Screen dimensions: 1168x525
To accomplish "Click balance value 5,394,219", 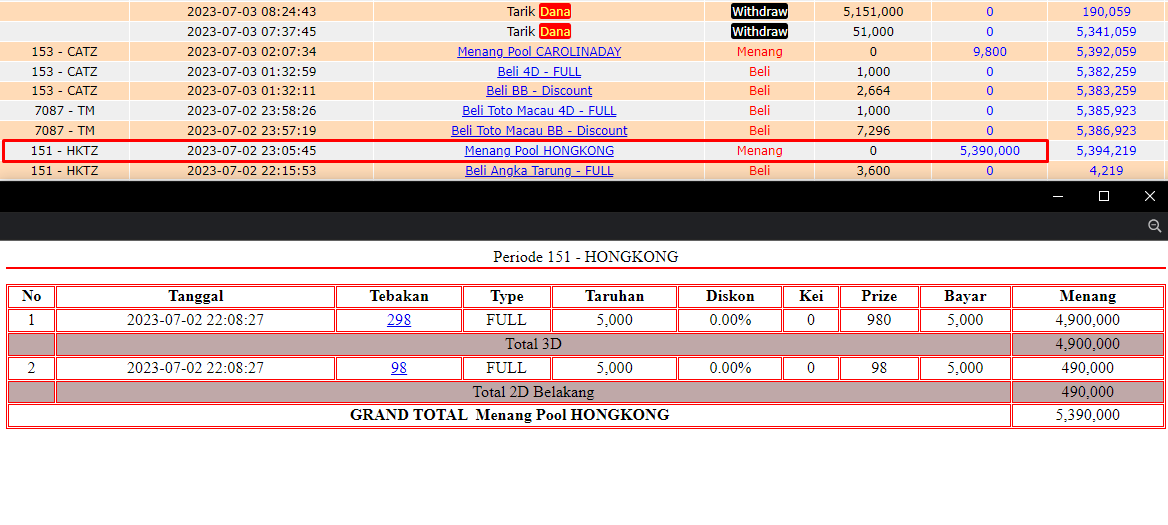I will [1106, 150].
